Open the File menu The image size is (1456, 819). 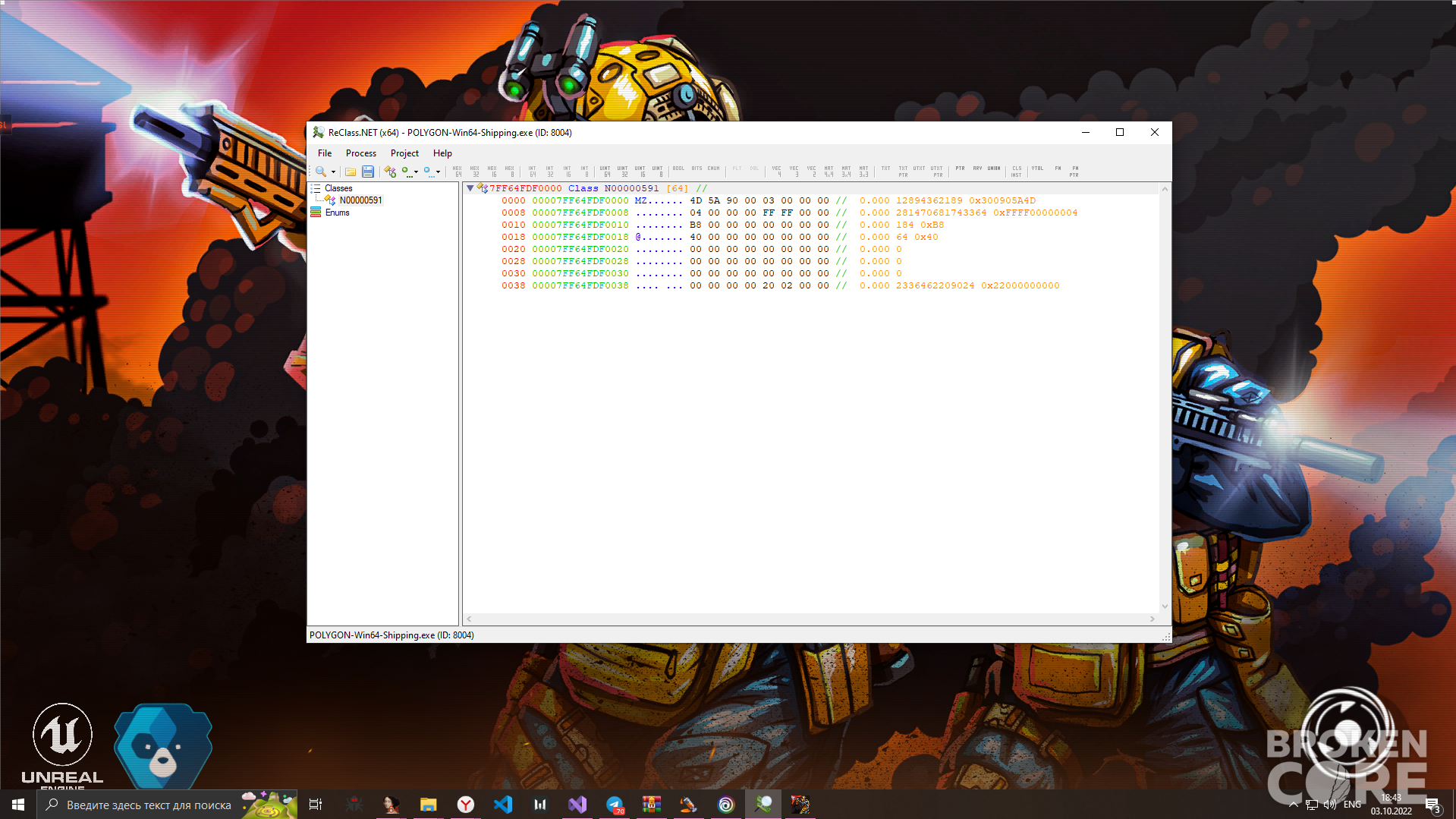(x=325, y=153)
